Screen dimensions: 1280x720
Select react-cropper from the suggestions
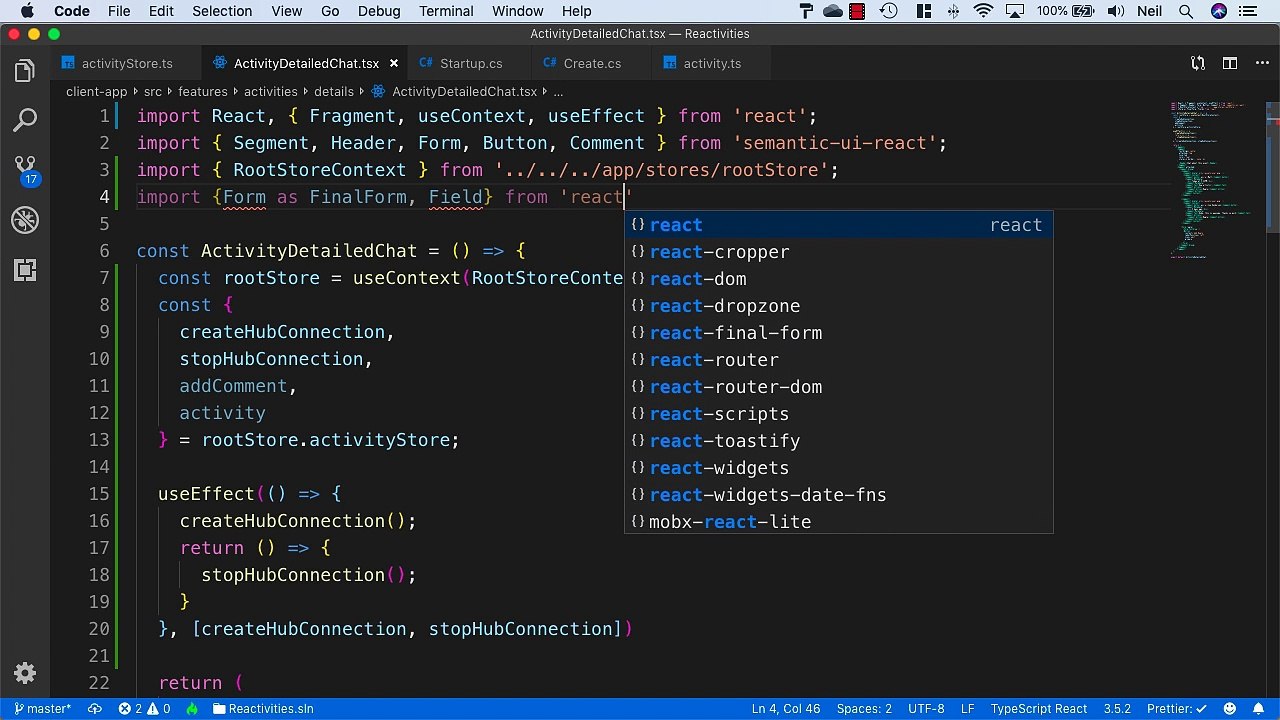pyautogui.click(x=838, y=252)
